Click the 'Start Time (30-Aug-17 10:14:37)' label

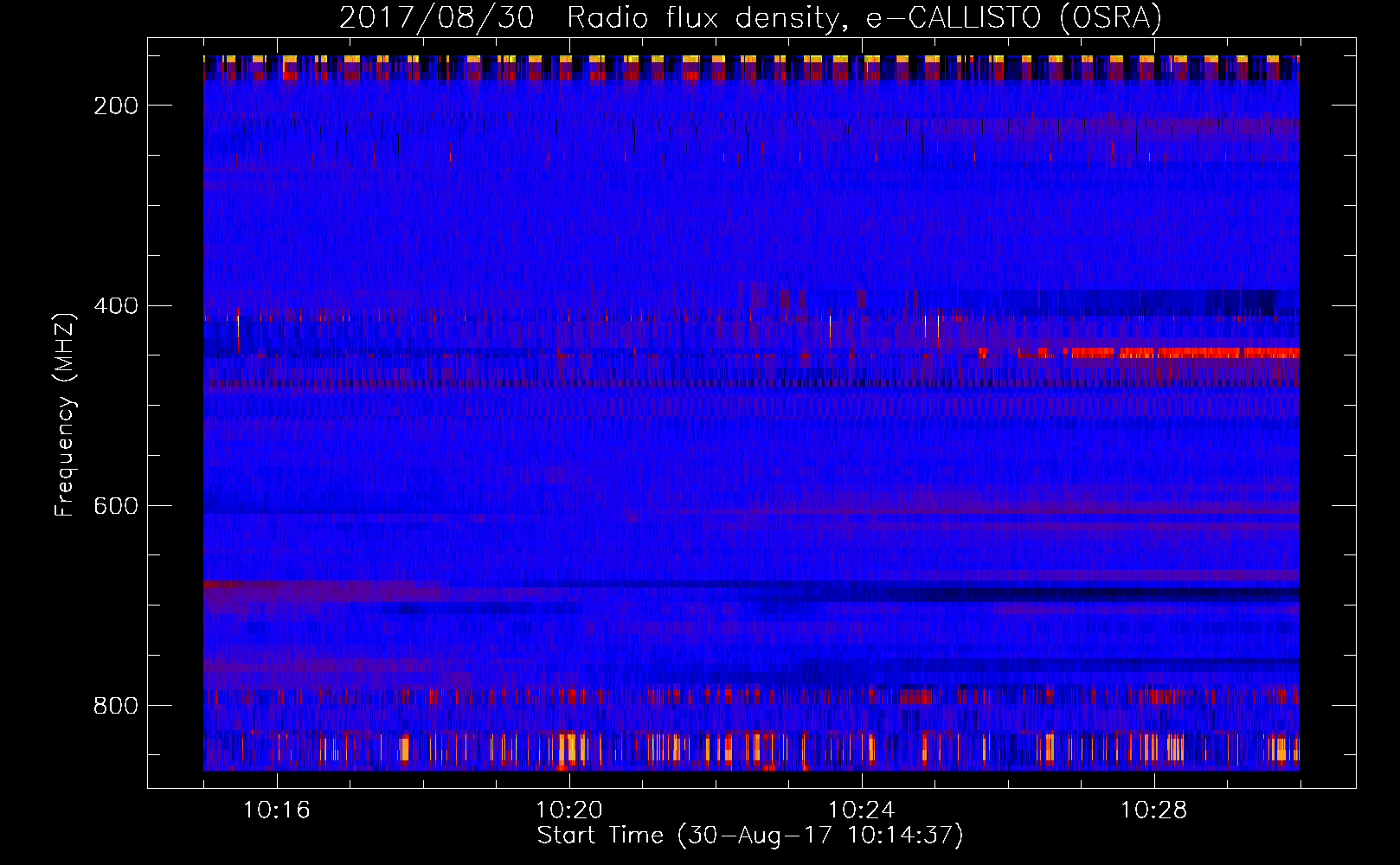coord(750,836)
